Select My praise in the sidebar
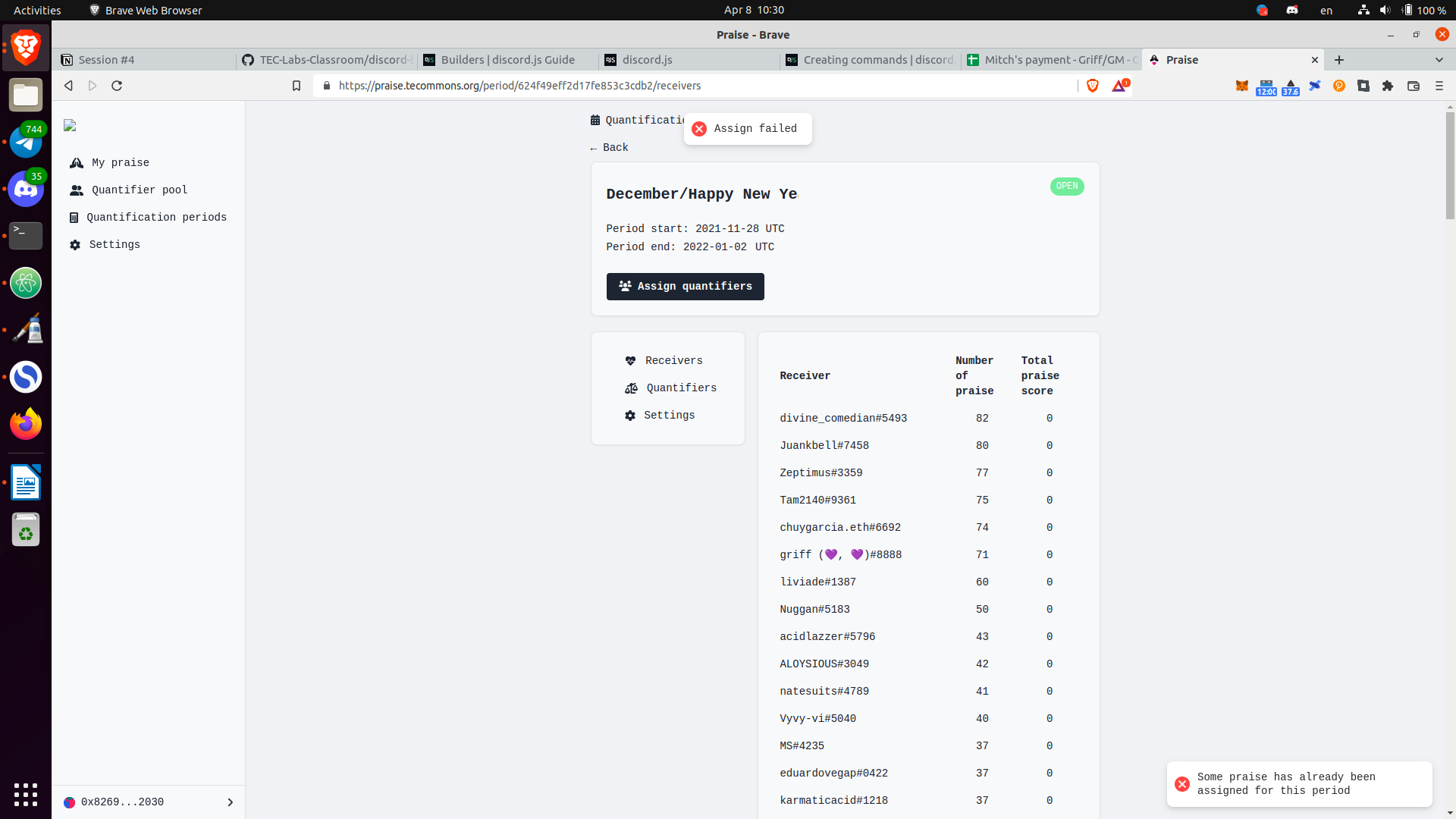This screenshot has width=1456, height=819. tap(119, 162)
